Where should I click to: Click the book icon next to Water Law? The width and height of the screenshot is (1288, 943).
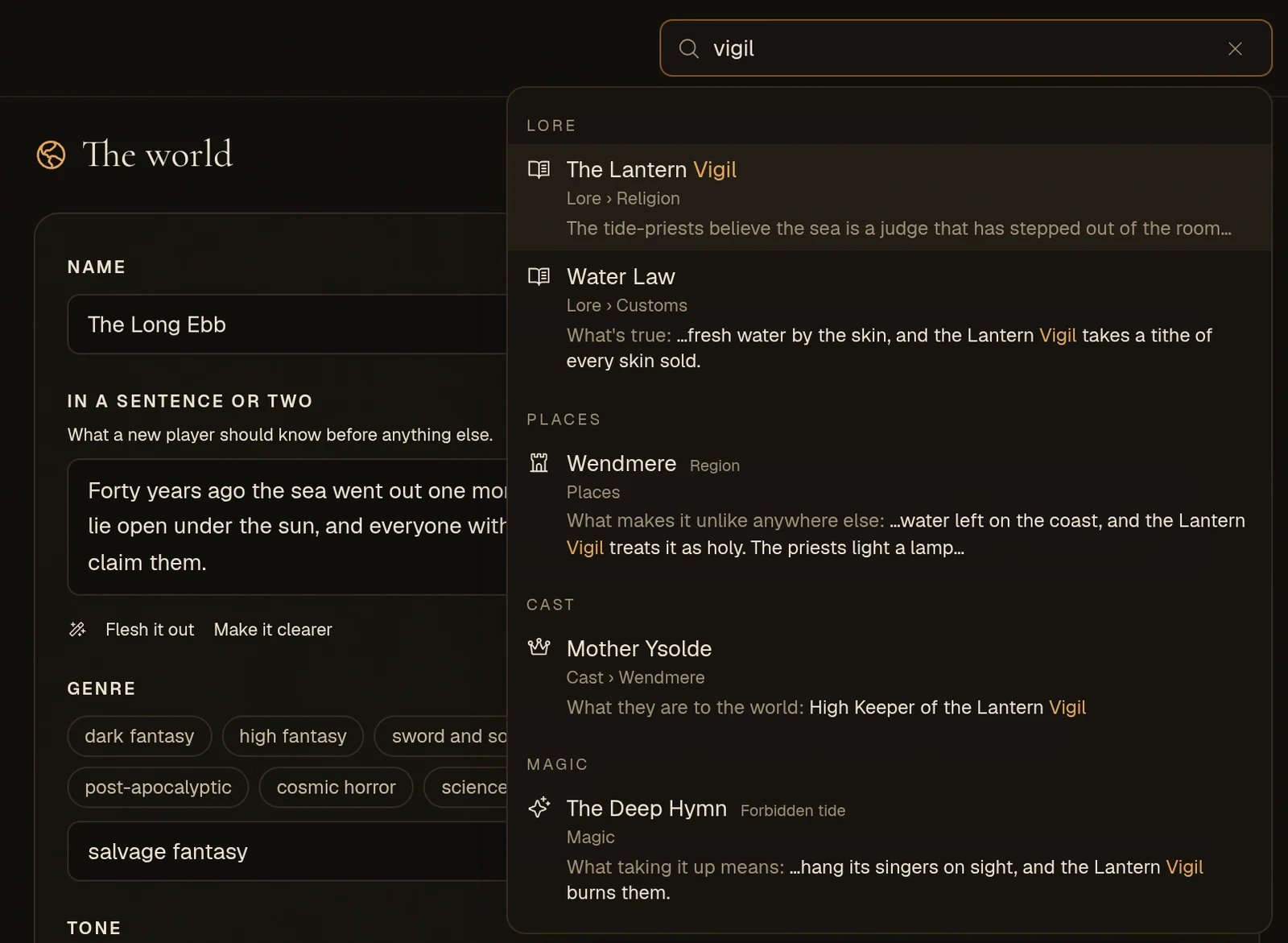539,276
